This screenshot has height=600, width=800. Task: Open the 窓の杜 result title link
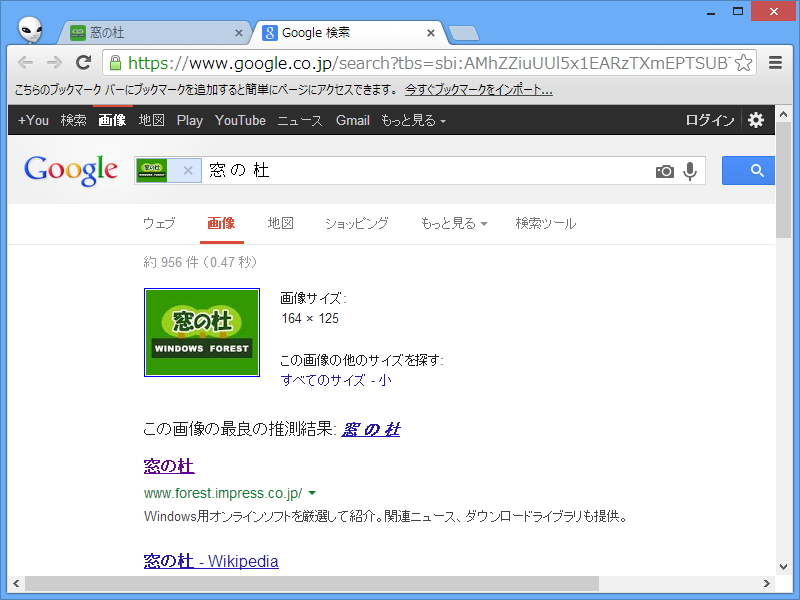[169, 466]
